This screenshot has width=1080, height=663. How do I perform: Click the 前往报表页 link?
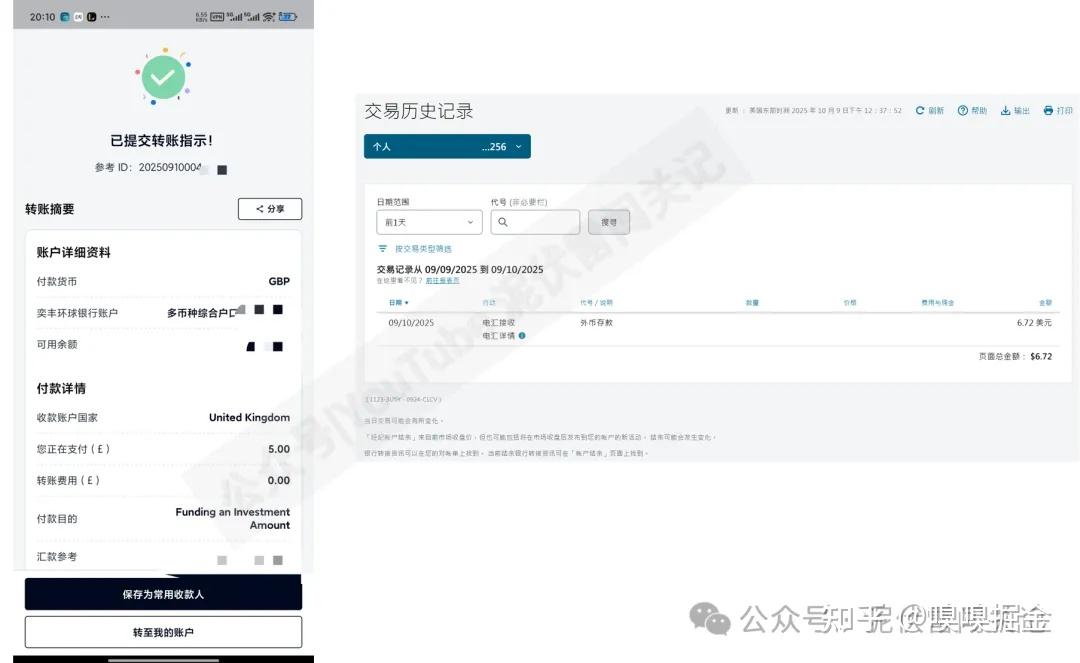click(442, 281)
